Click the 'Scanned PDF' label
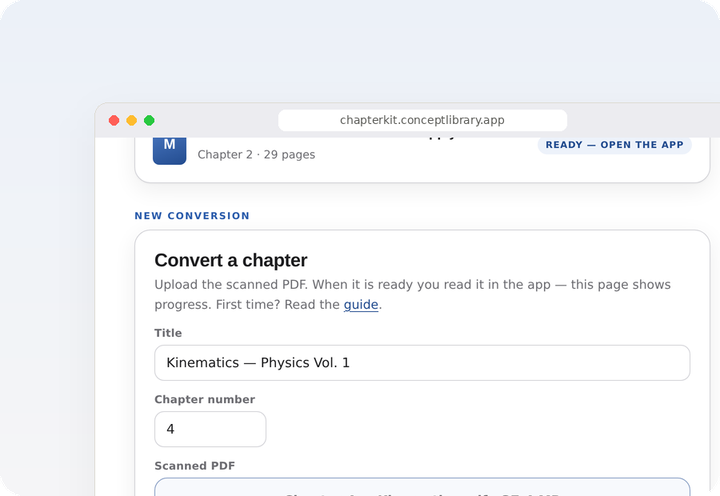The width and height of the screenshot is (720, 496). point(195,466)
